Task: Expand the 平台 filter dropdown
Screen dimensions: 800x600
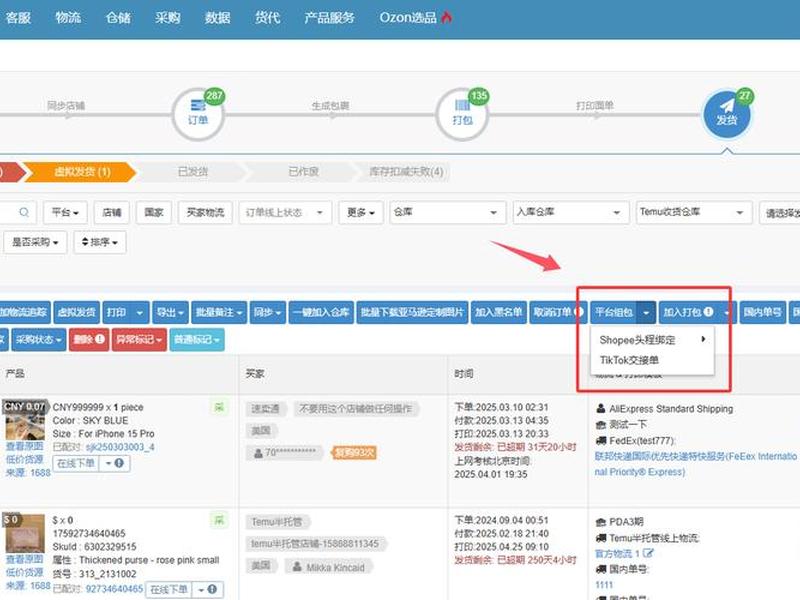Action: [x=65, y=212]
